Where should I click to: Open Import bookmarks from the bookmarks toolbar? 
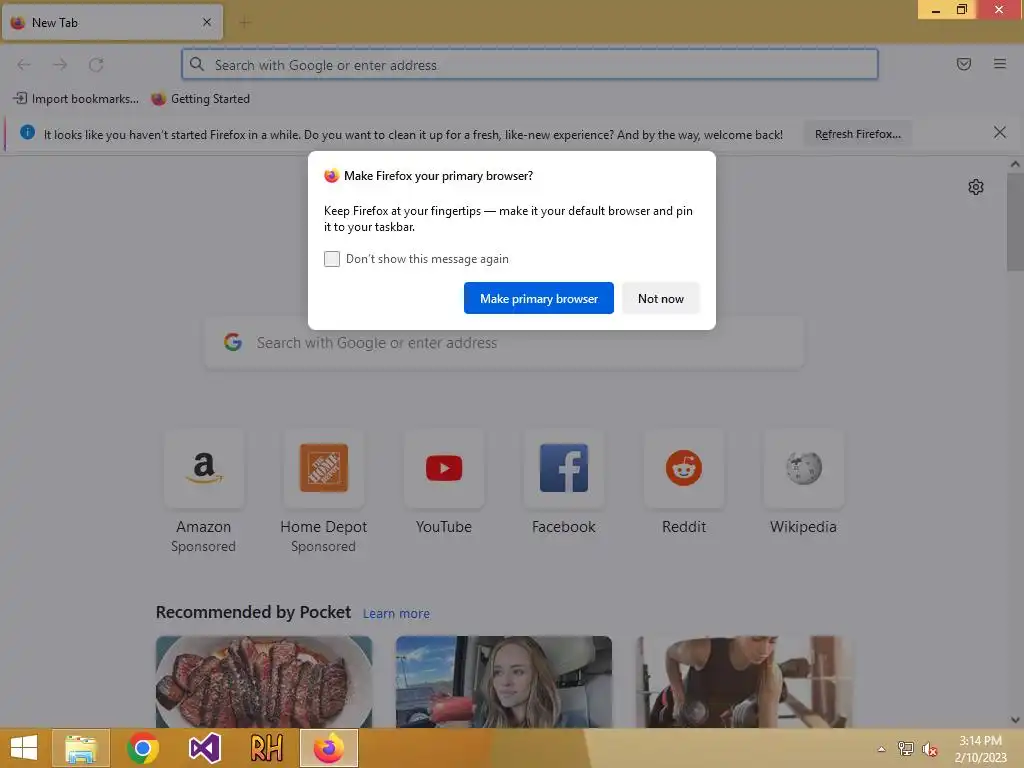pyautogui.click(x=76, y=99)
